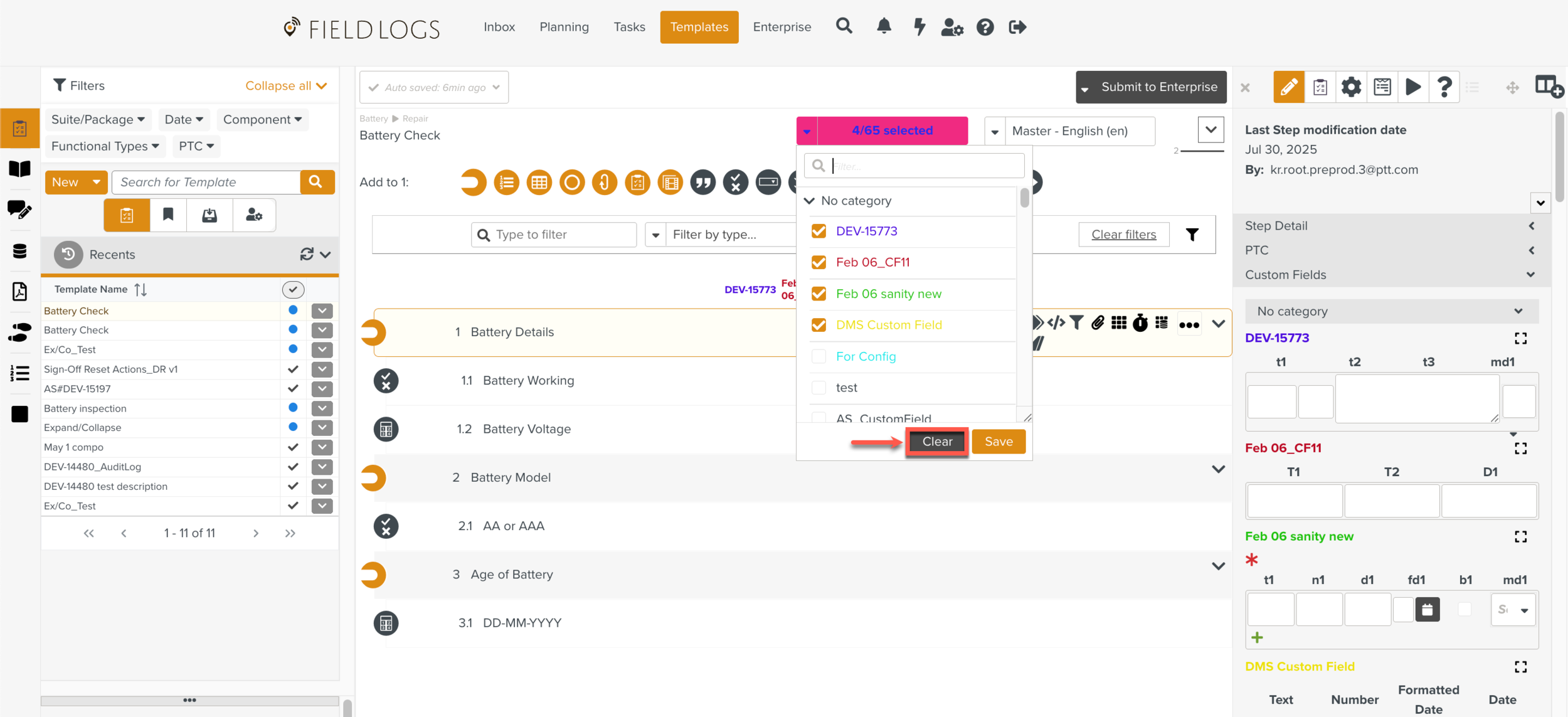Screen dimensions: 1568x717
Task: Go to Planning tab
Action: 564,27
